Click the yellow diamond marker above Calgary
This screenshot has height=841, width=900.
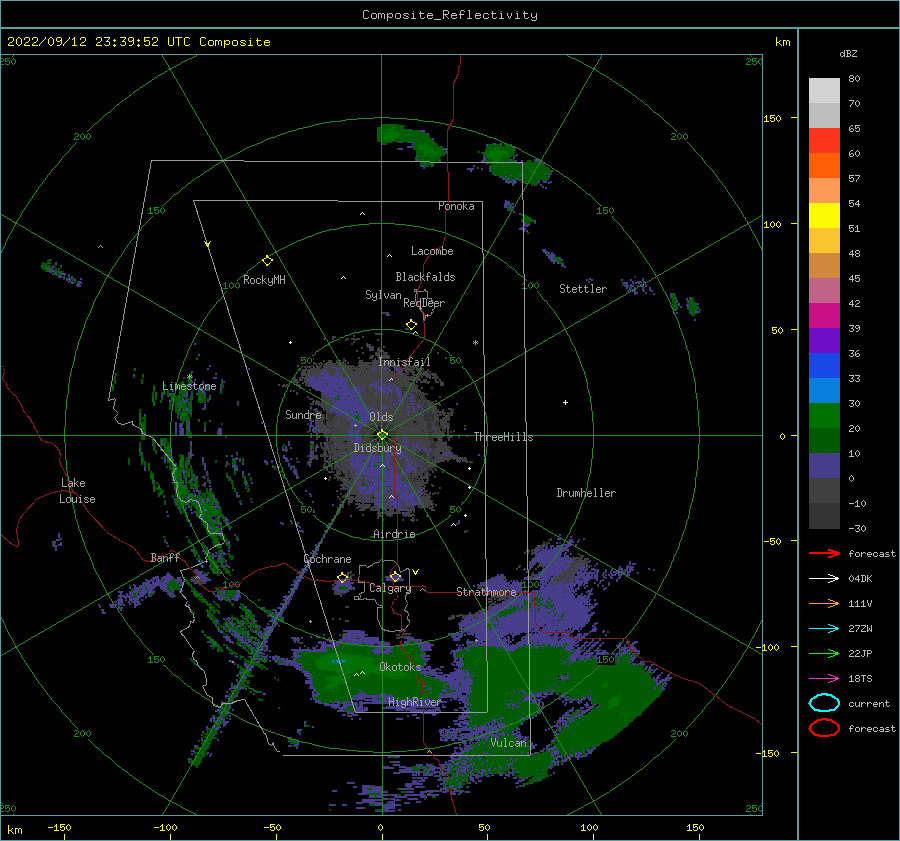pos(395,576)
